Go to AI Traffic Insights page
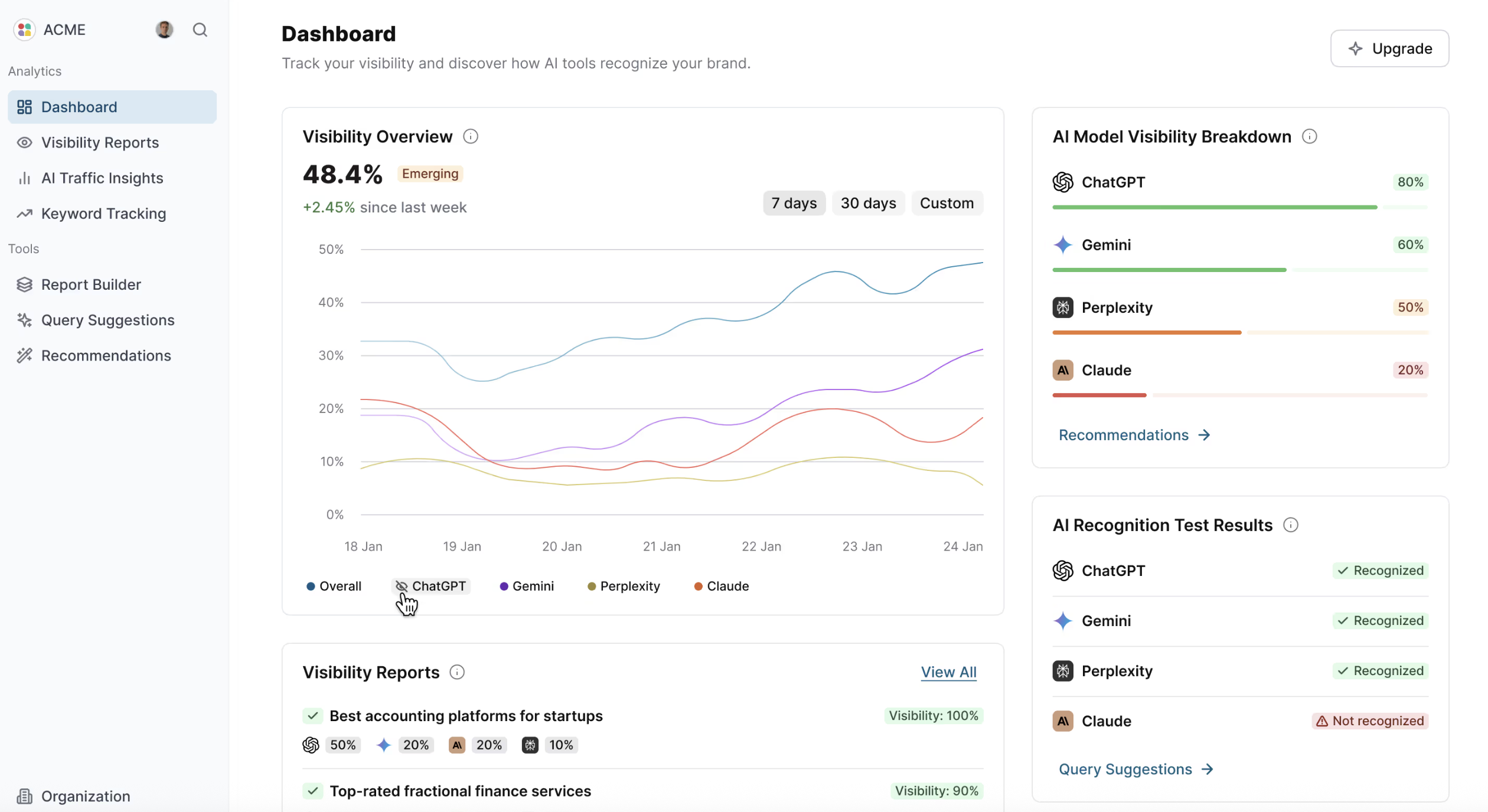The width and height of the screenshot is (1488, 812). (x=102, y=178)
